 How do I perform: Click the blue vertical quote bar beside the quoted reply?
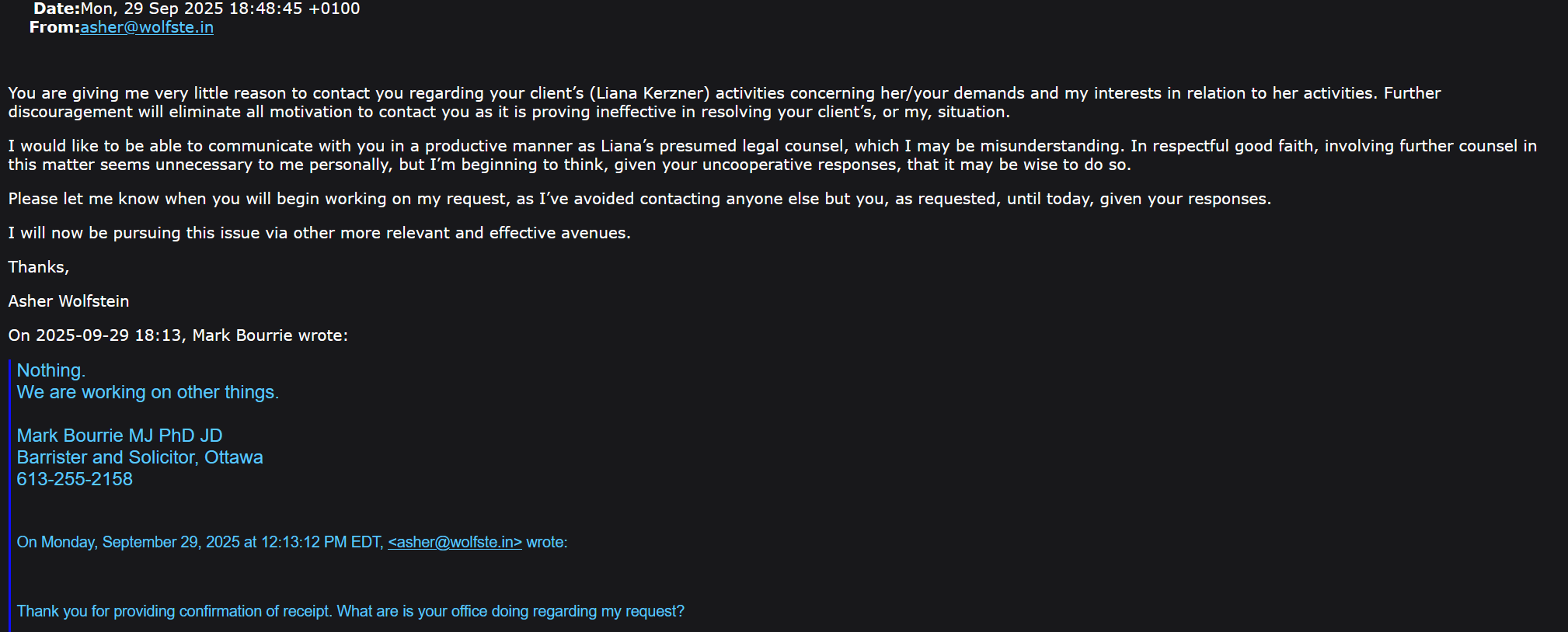click(x=9, y=495)
